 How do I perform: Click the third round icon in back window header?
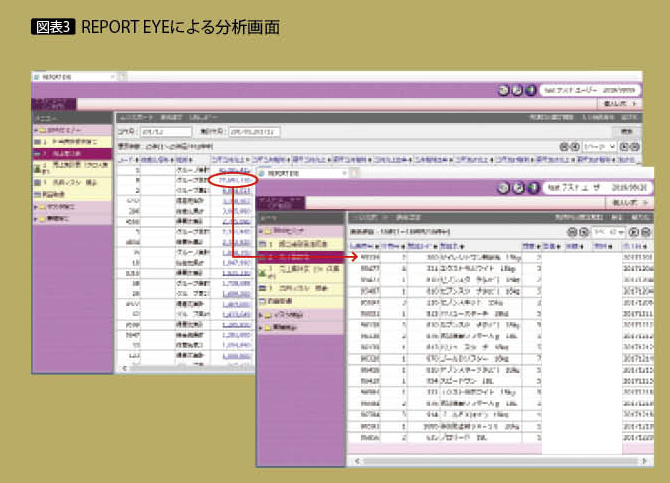[530, 89]
